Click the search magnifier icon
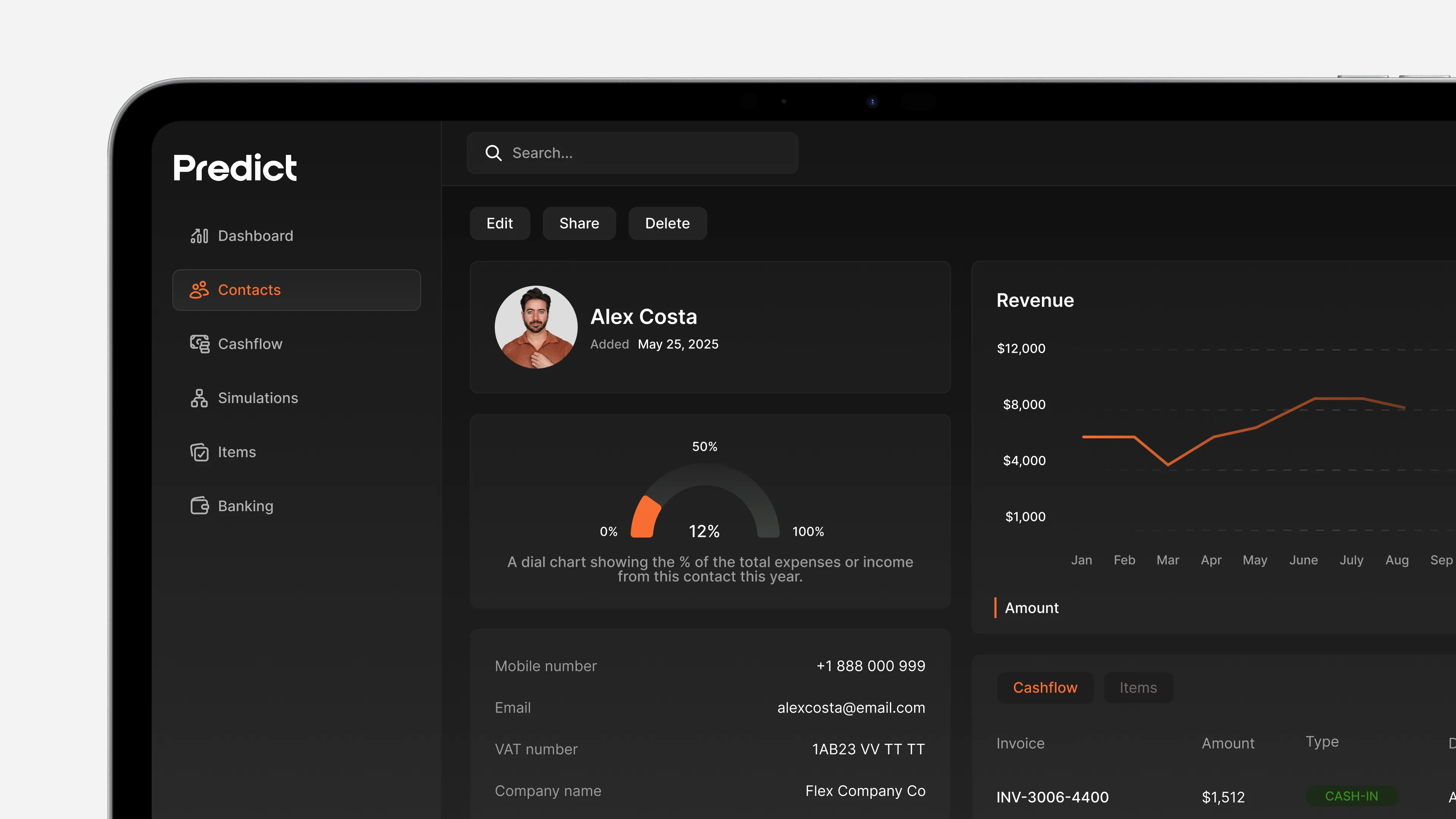Viewport: 1456px width, 819px height. point(493,153)
